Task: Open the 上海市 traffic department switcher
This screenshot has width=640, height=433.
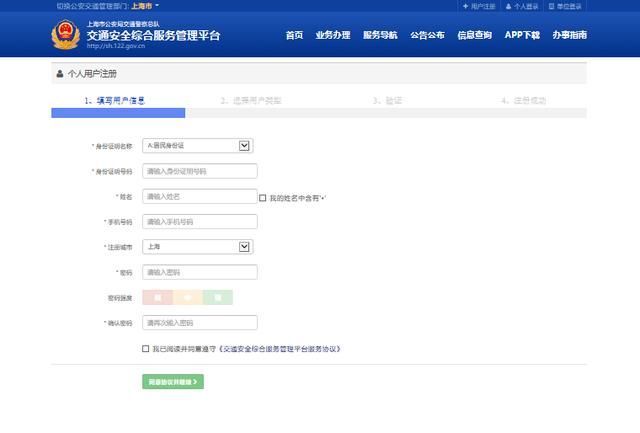Action: (x=145, y=6)
